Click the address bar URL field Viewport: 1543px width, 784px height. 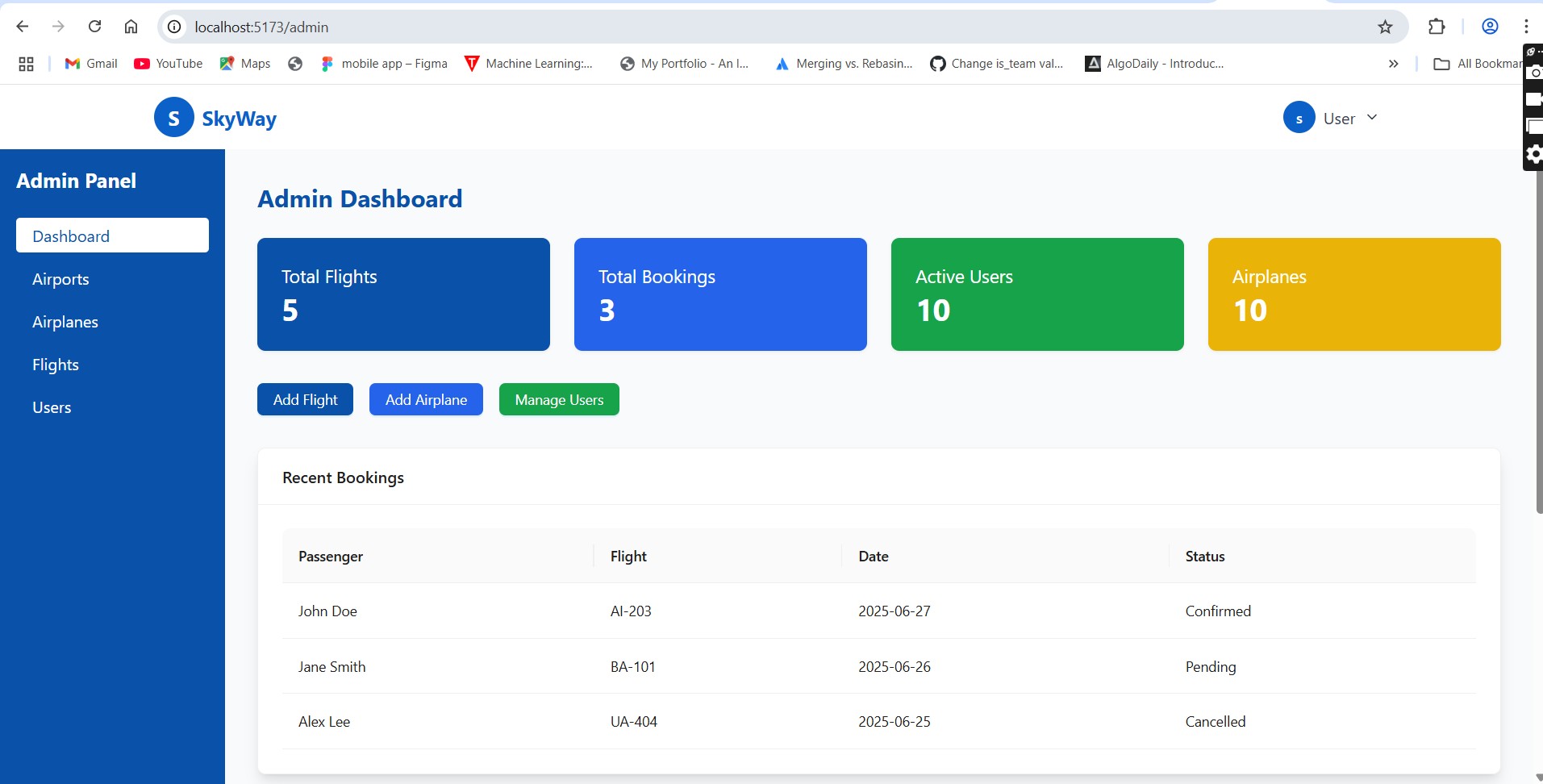(x=774, y=27)
